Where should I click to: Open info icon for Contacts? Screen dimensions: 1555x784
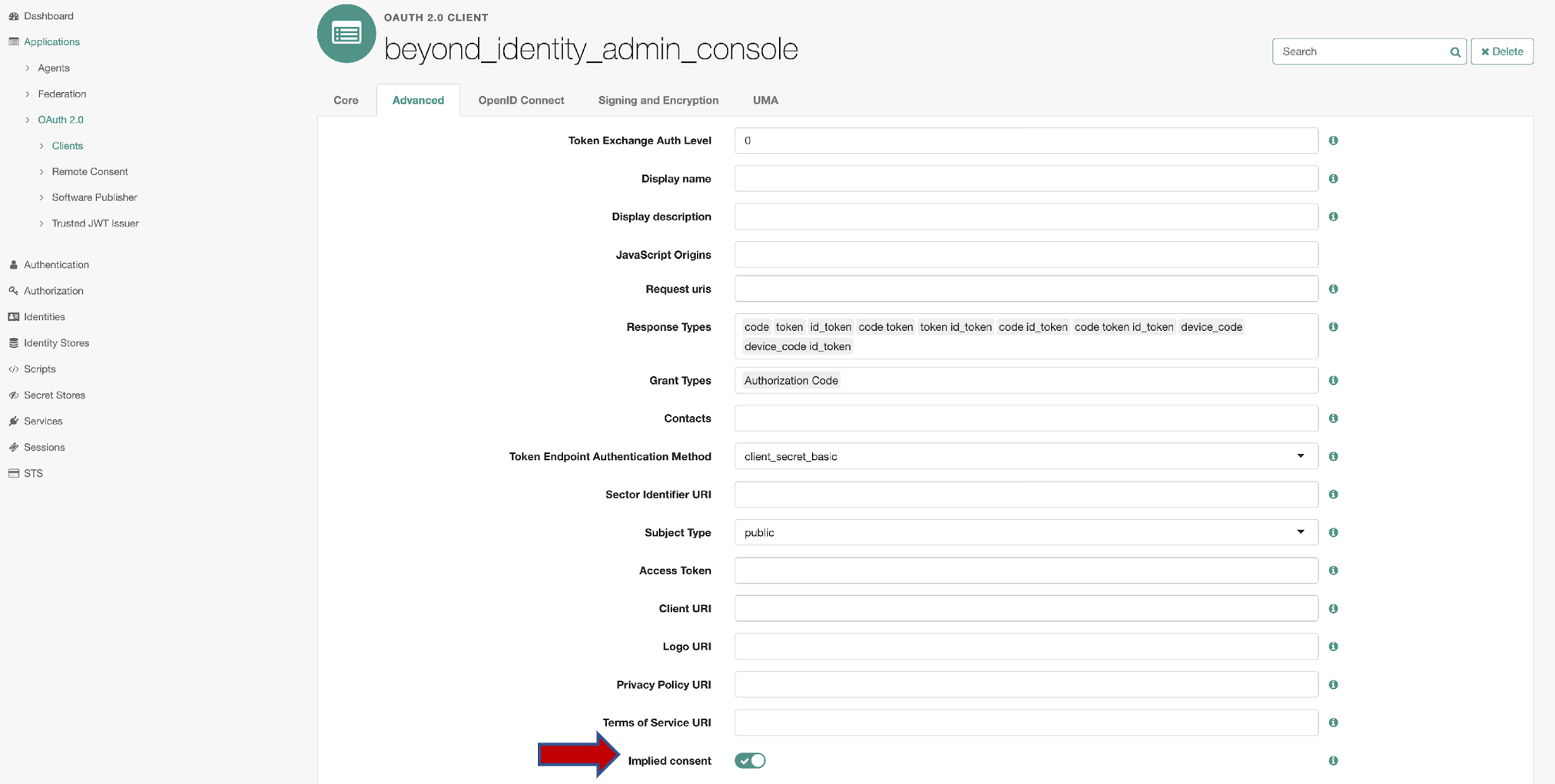1333,418
